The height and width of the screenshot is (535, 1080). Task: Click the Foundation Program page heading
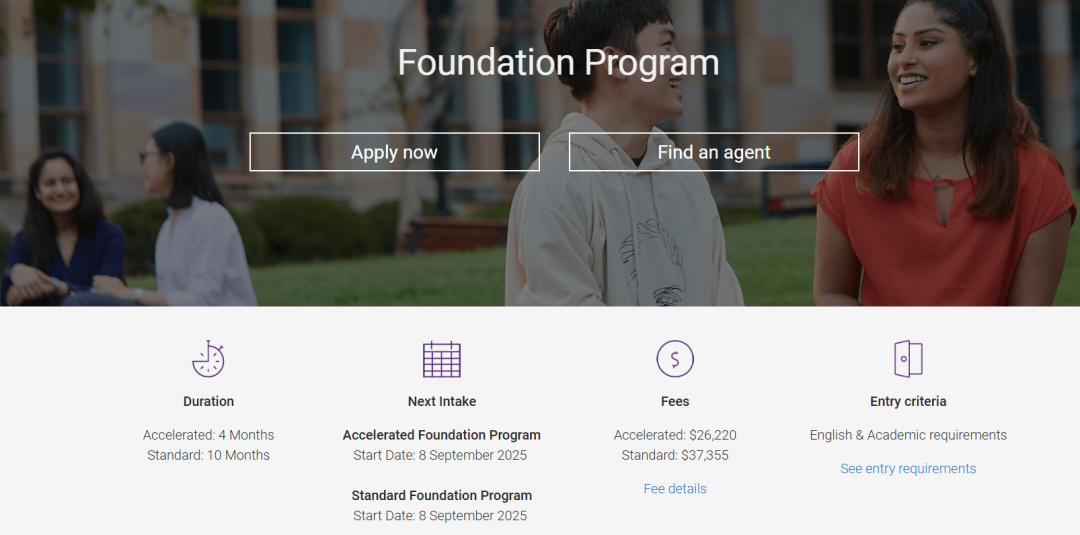(x=559, y=63)
